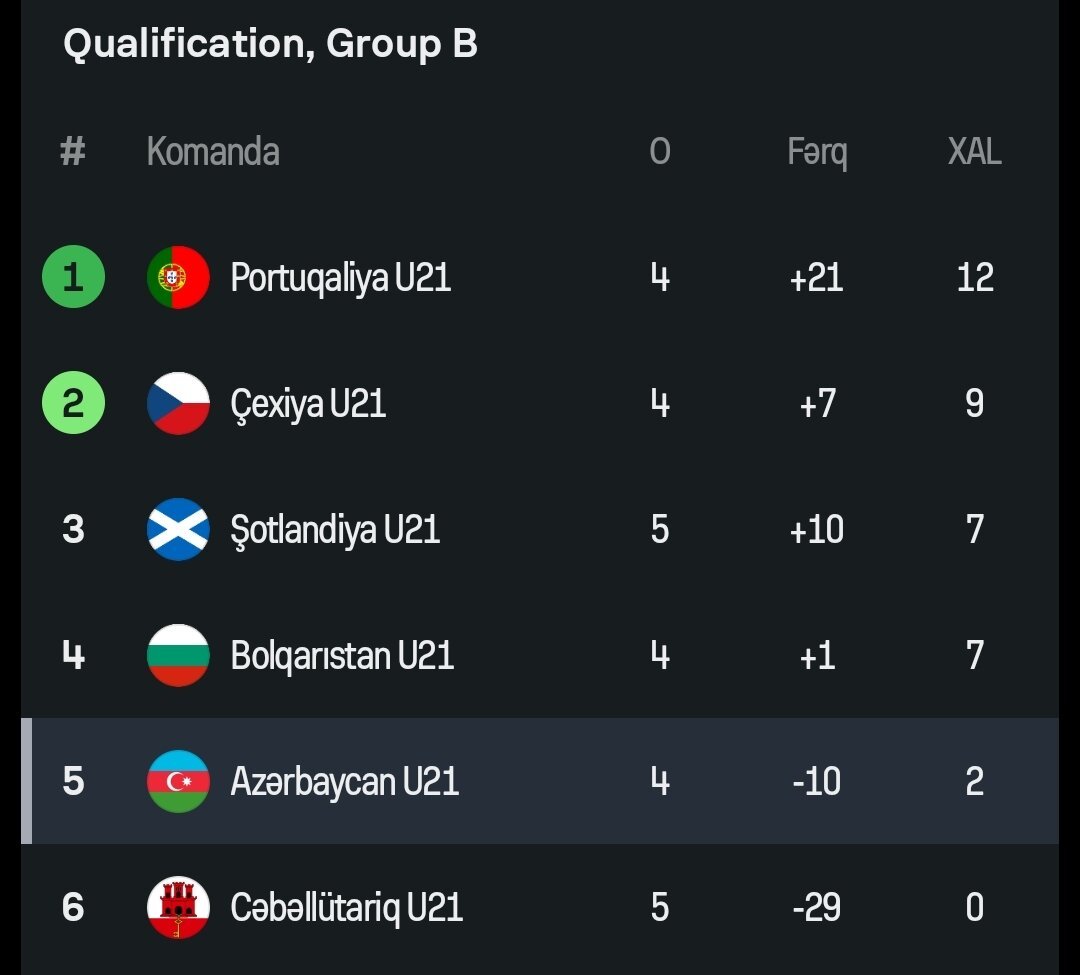Click the Qualification, Group B title

coord(270,45)
